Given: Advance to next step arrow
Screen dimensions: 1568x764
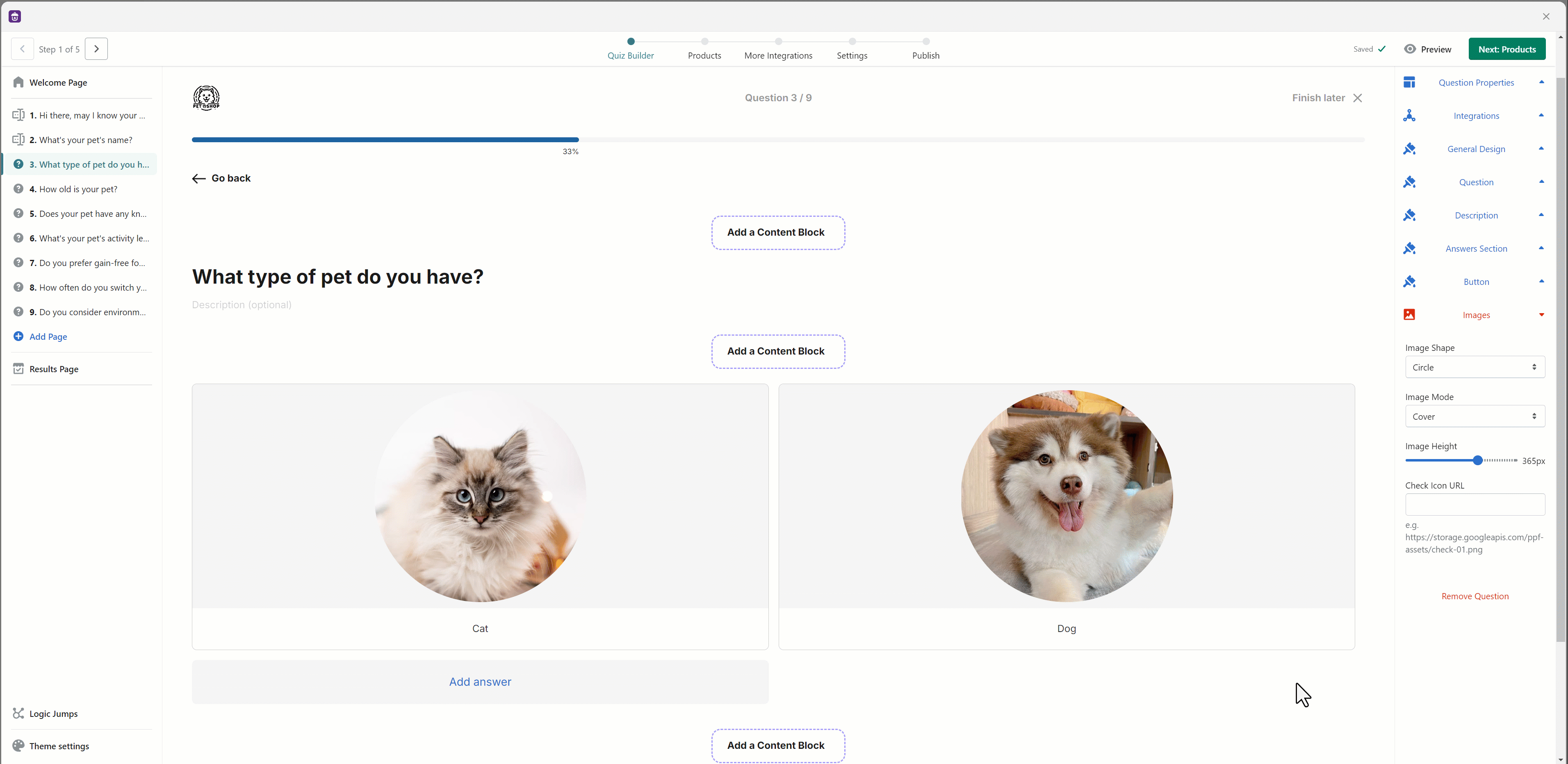Looking at the screenshot, I should 96,49.
